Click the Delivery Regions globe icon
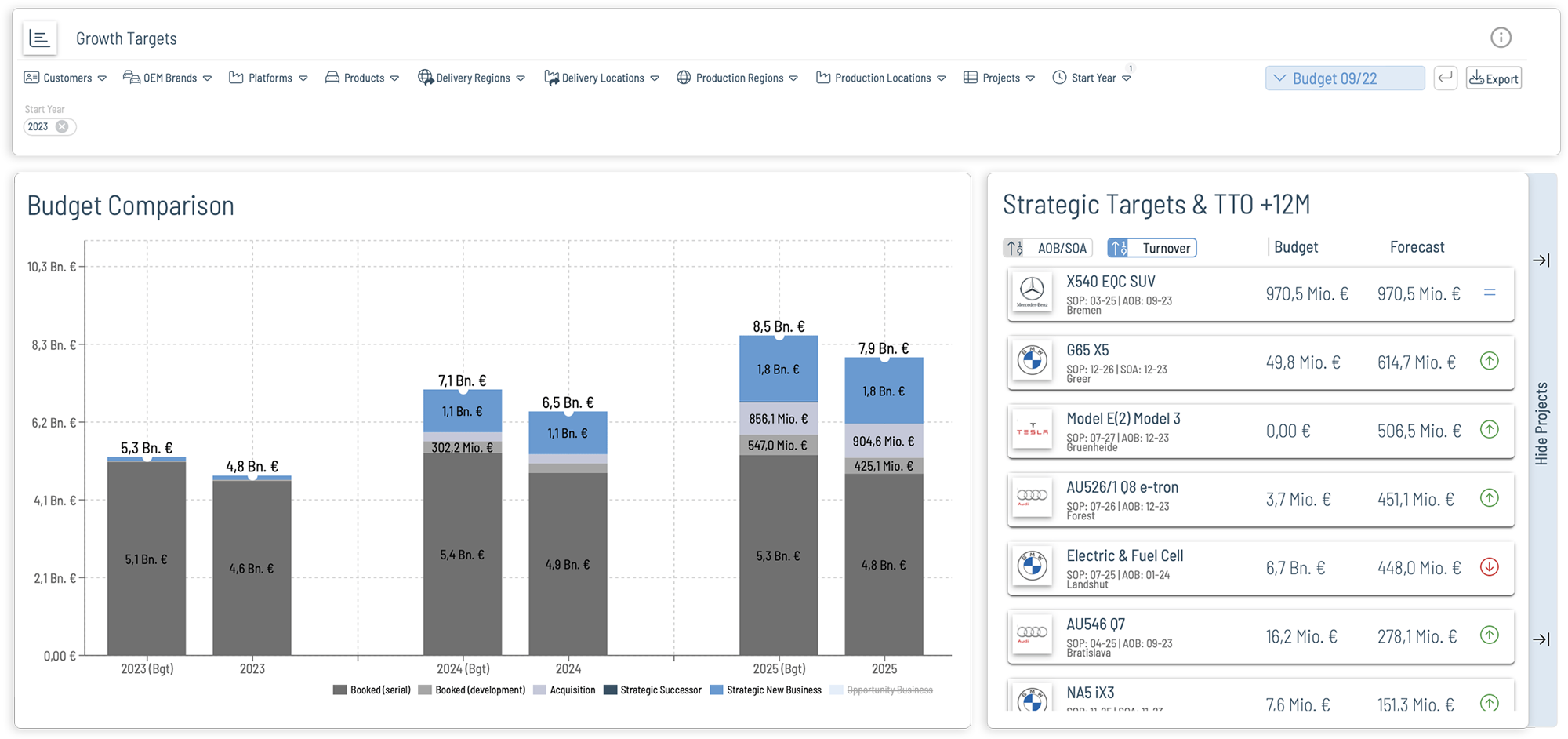Viewport: 1568px width, 739px height. pyautogui.click(x=426, y=78)
